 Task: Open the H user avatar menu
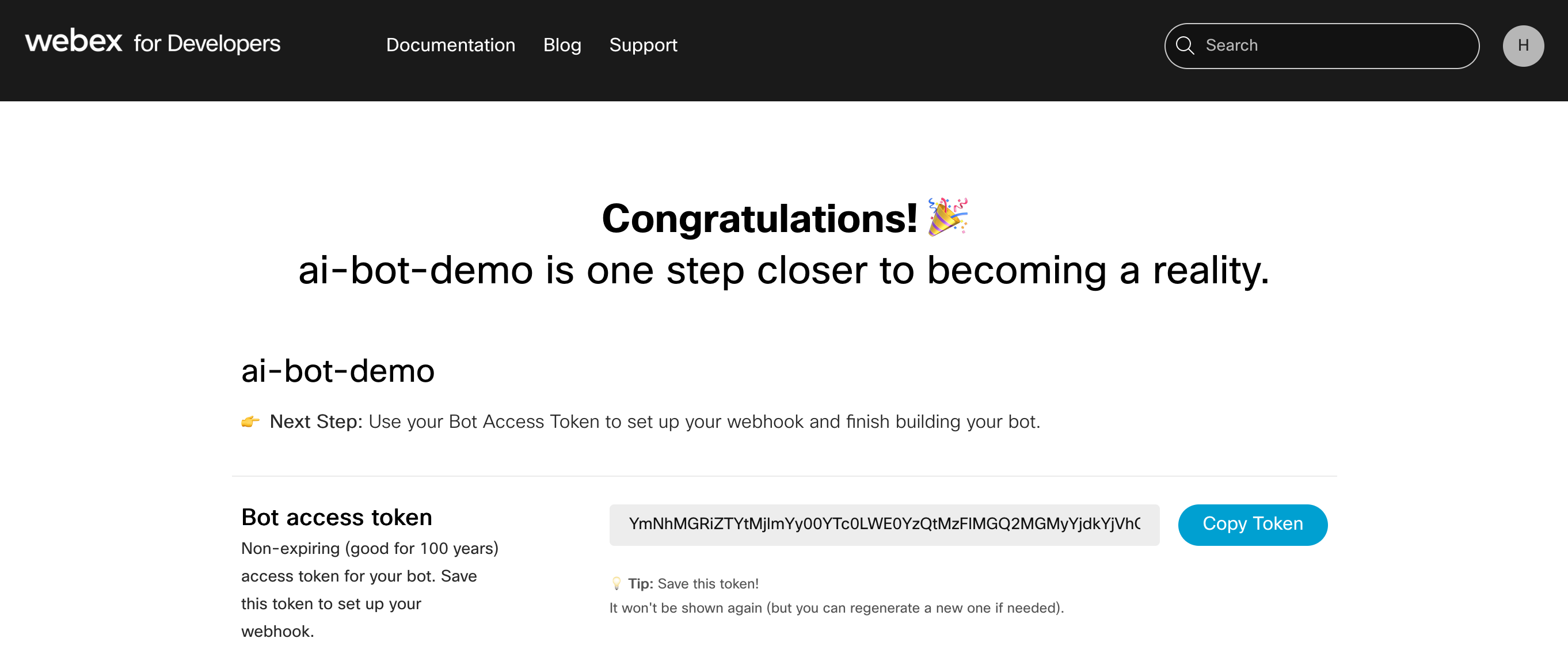click(x=1523, y=45)
